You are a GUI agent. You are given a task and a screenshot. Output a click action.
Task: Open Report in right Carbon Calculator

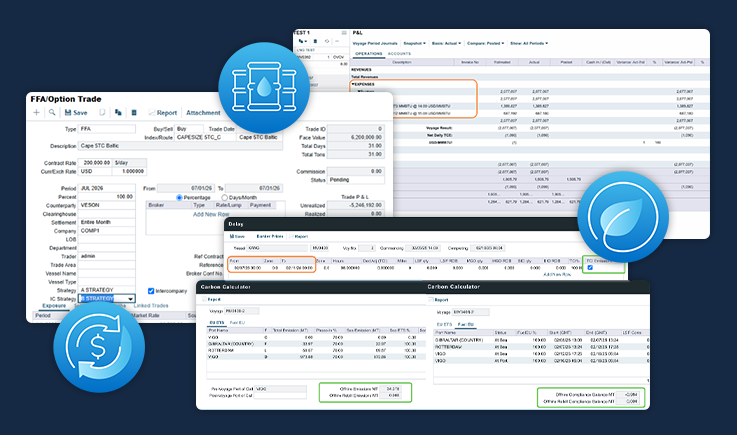tap(439, 300)
